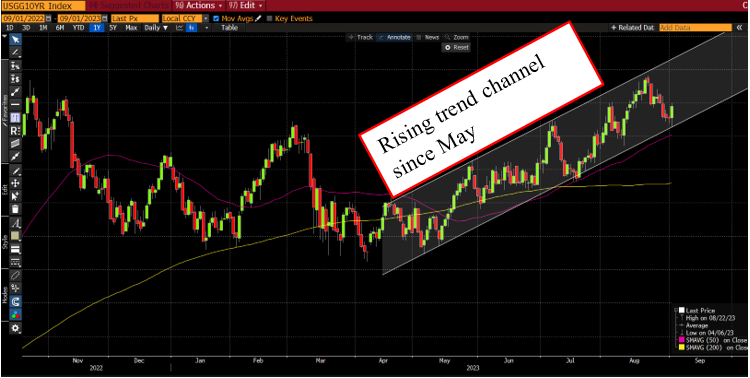Switch to line chart type icon
This screenshot has height=378, width=750.
[179, 28]
